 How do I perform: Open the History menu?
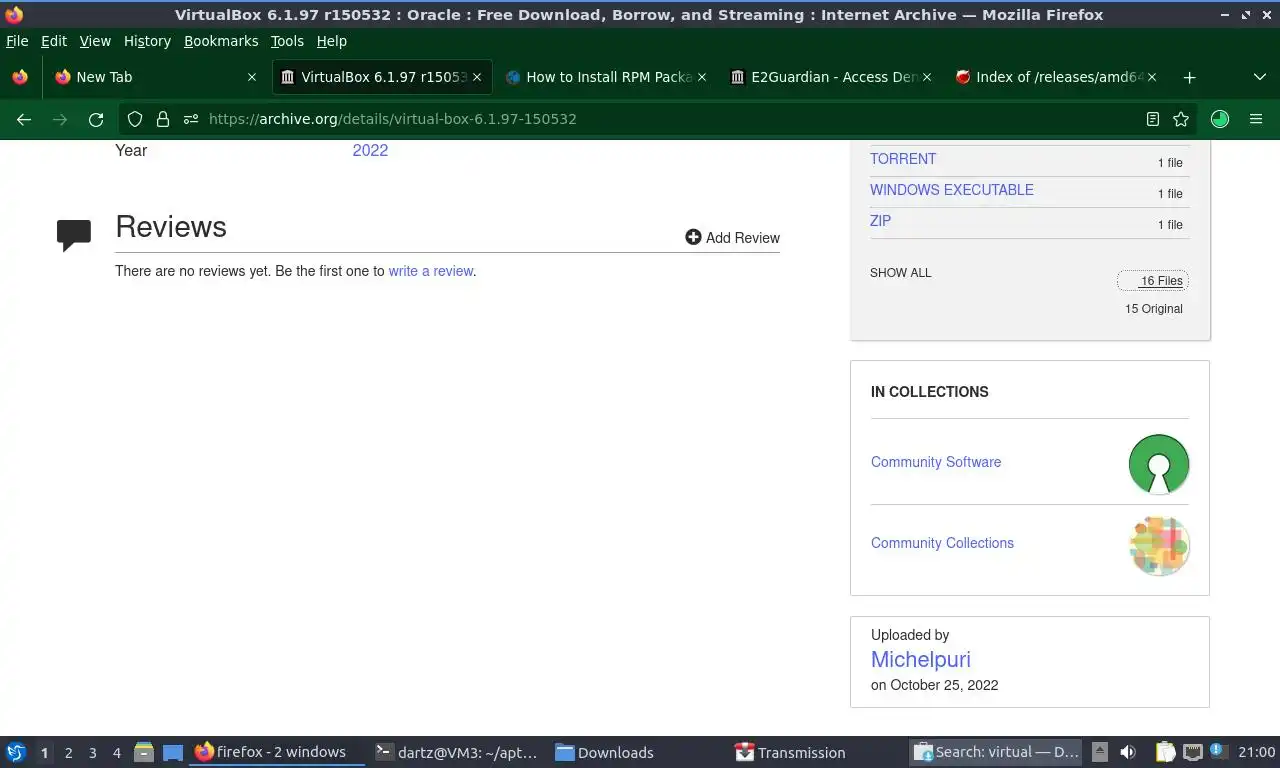147,41
